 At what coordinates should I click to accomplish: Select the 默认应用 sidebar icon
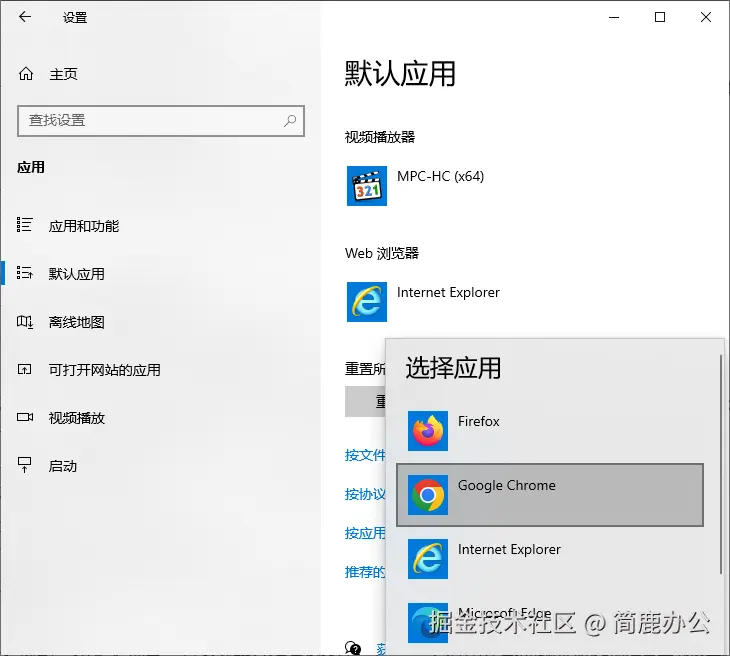tap(24, 272)
